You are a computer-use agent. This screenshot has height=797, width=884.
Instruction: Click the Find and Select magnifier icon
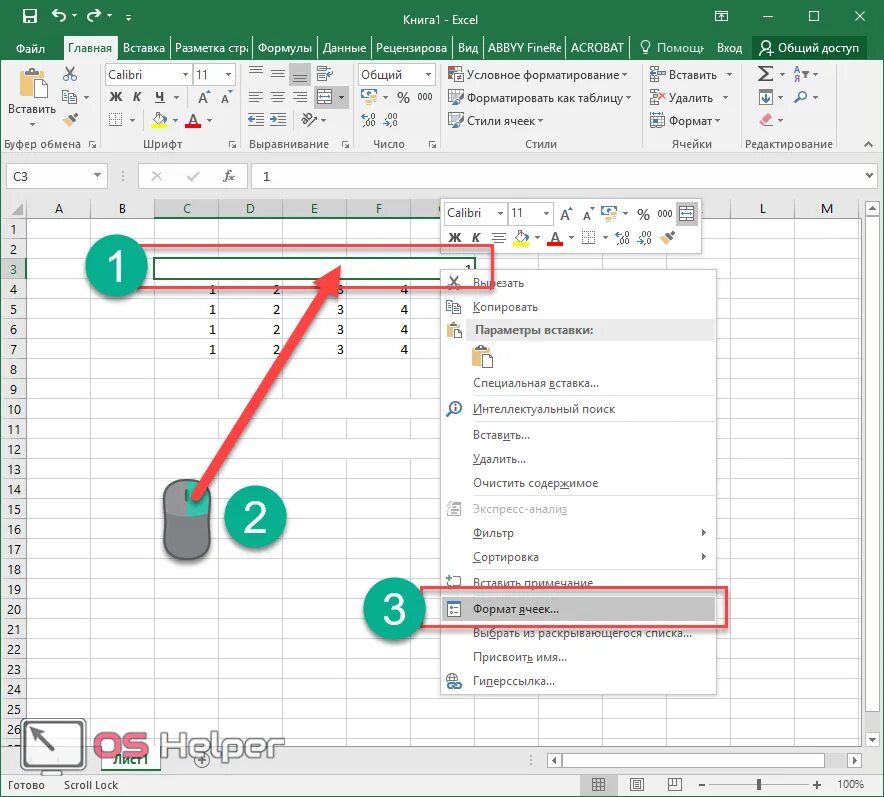[800, 97]
